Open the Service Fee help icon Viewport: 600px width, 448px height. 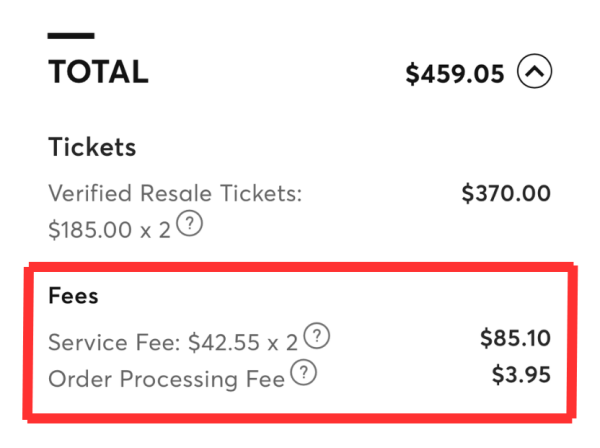(317, 336)
